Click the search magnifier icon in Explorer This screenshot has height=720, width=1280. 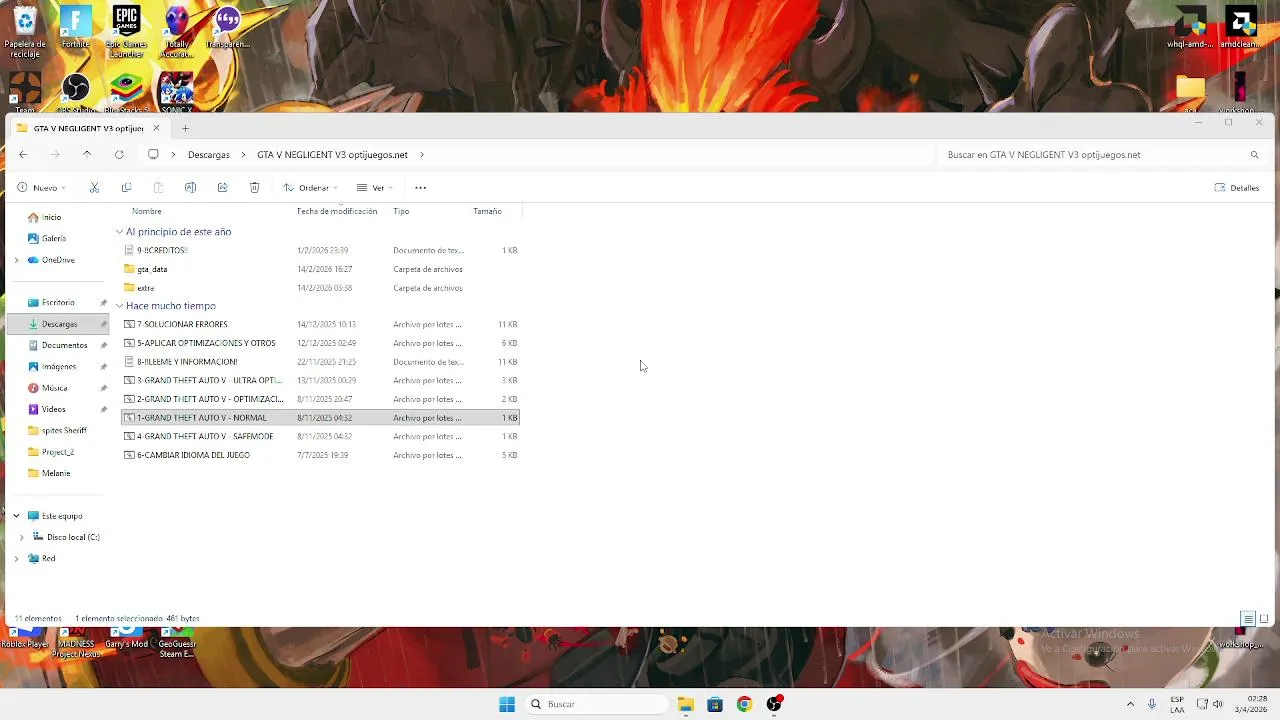pos(1254,155)
